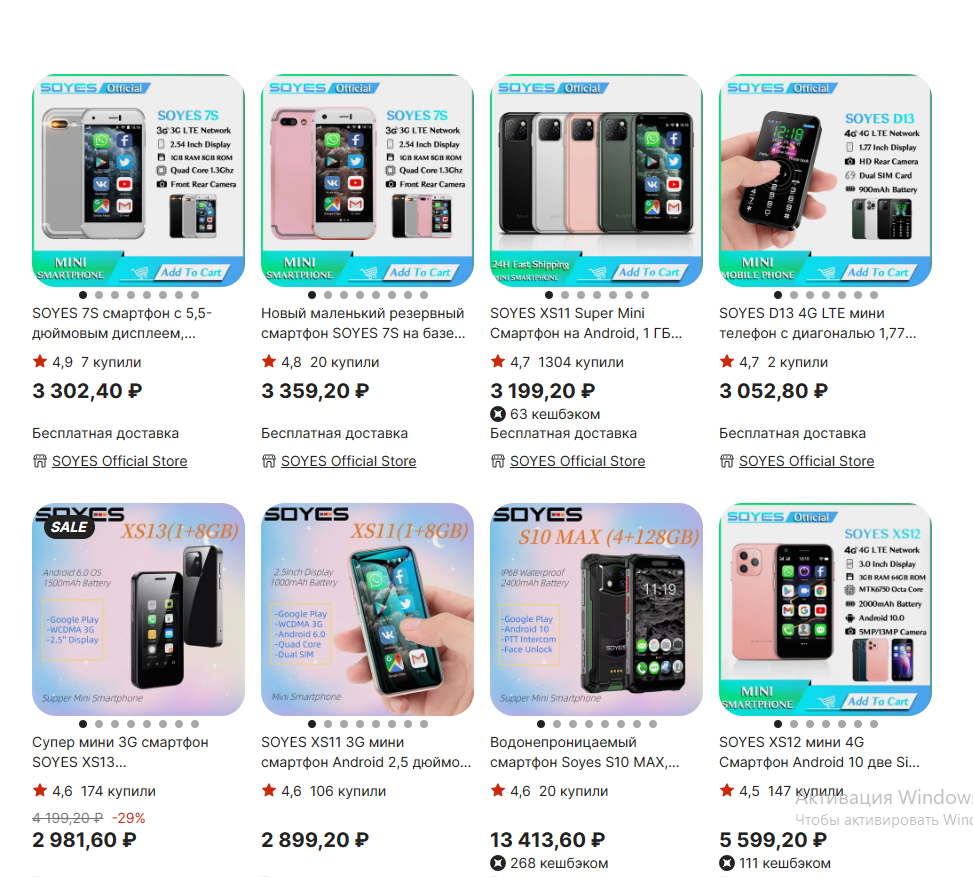973x877 pixels.
Task: Click store icon under XS11 Super Mini product
Action: (498, 461)
